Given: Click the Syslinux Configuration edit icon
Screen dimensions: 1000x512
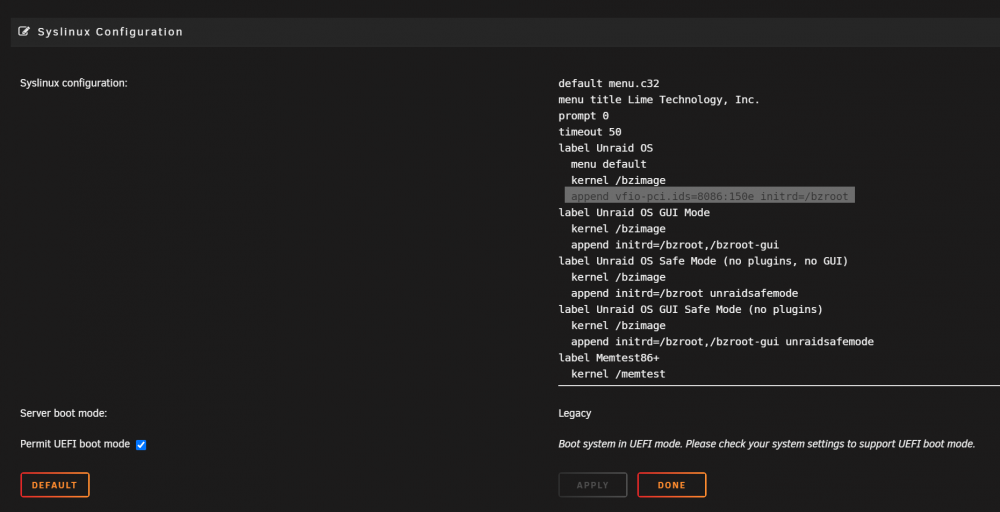Looking at the screenshot, I should coord(24,31).
